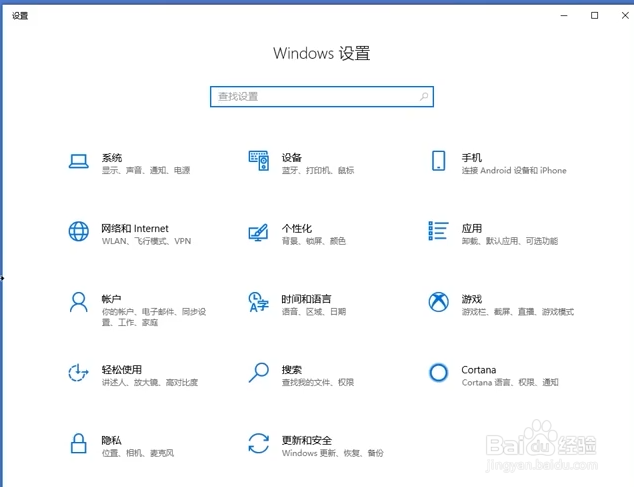Screen dimensions: 634x487
Task: Click the phone icon for 手机
Action: point(439,161)
